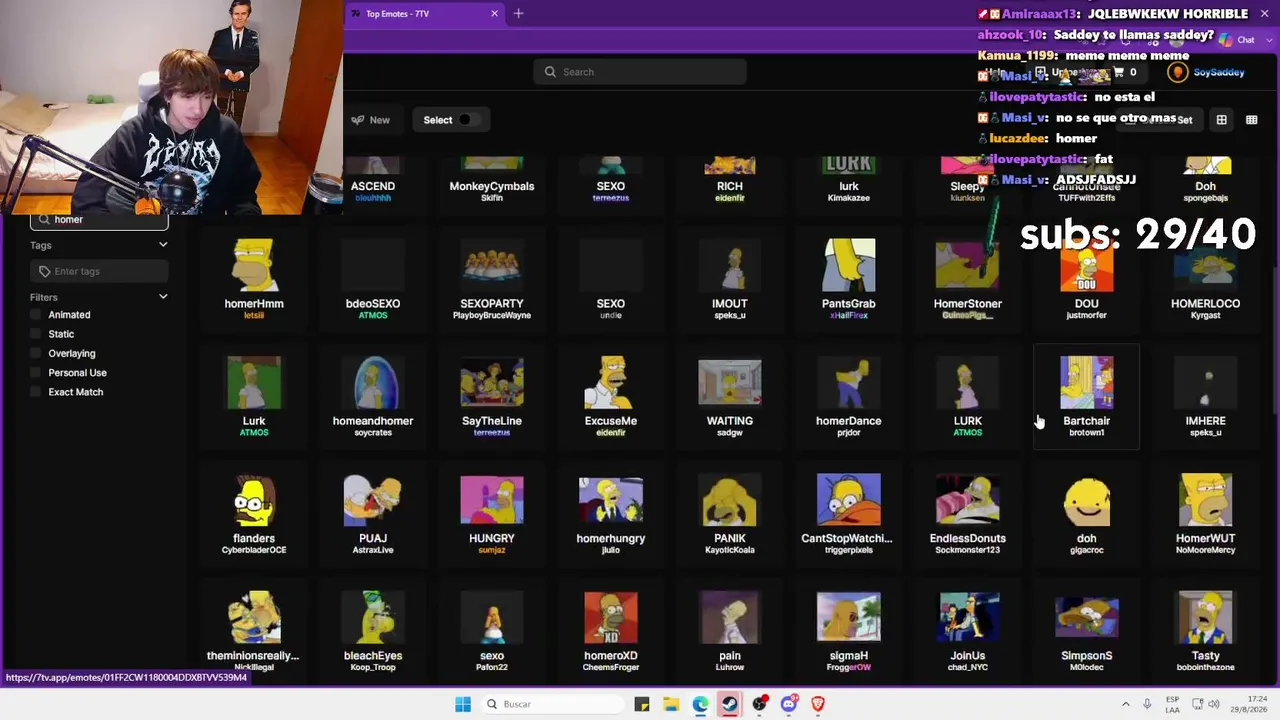Open the WAITING emote
Screen dimensions: 1280x720
click(730, 397)
